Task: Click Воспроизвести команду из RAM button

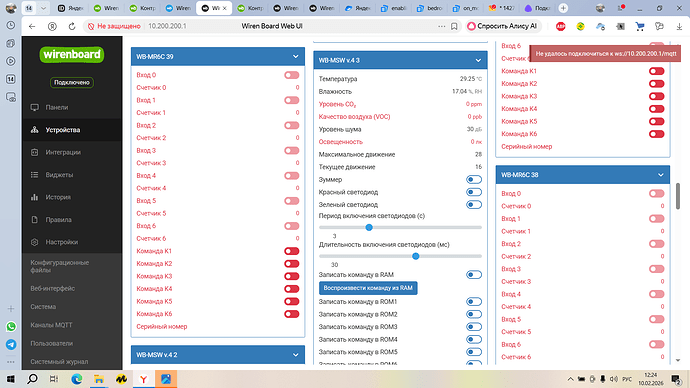Action: pos(368,288)
